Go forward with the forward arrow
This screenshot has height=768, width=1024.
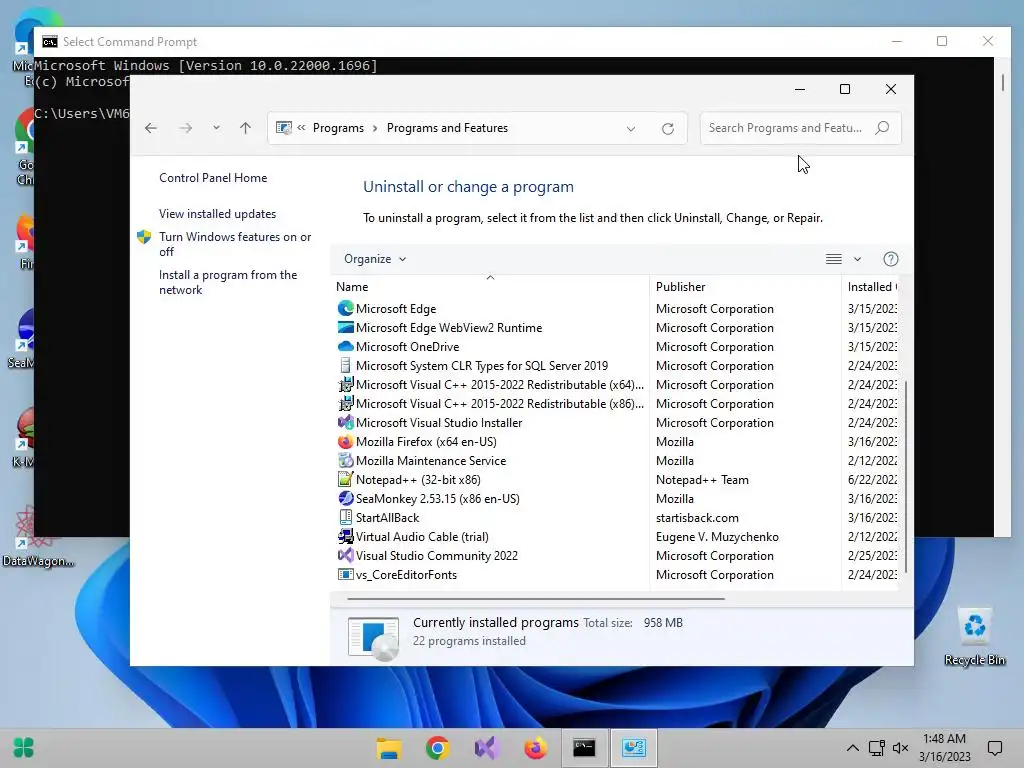(x=186, y=128)
